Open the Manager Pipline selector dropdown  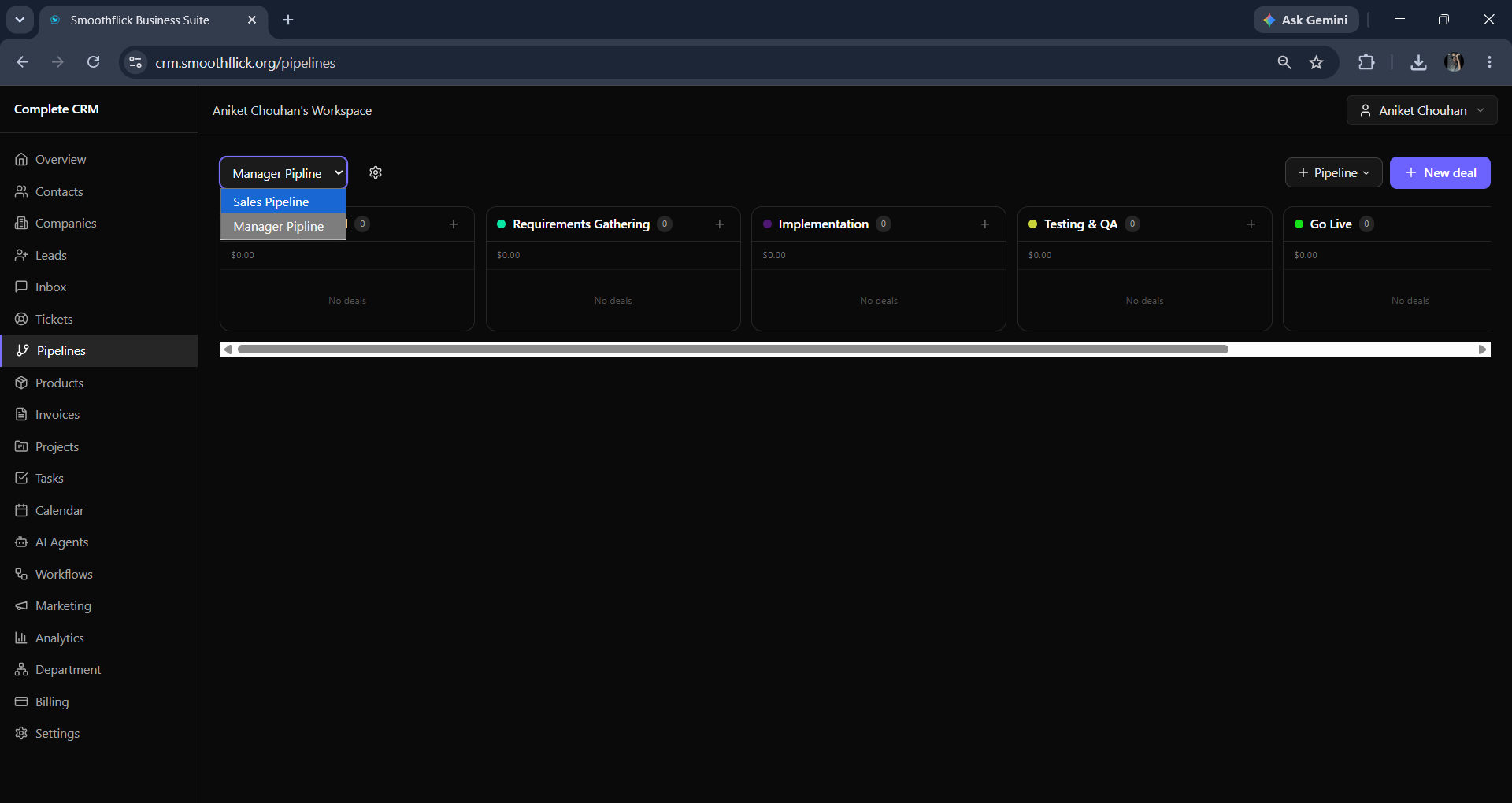coord(283,173)
